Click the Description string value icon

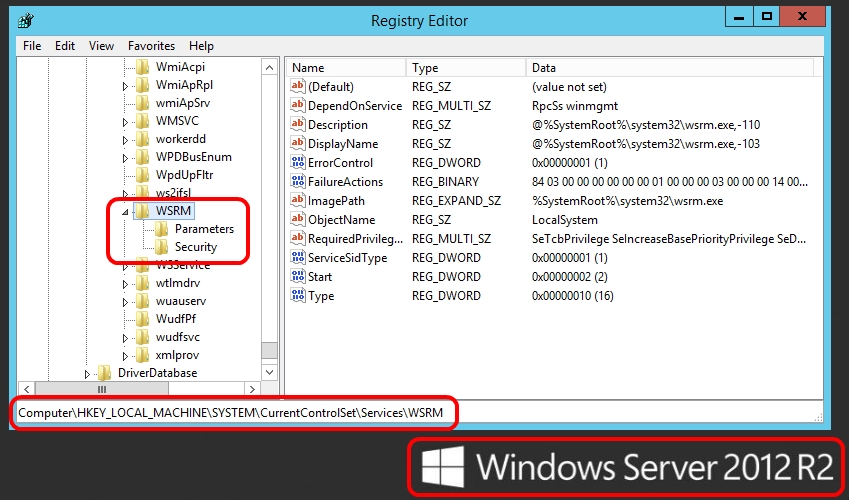(298, 124)
